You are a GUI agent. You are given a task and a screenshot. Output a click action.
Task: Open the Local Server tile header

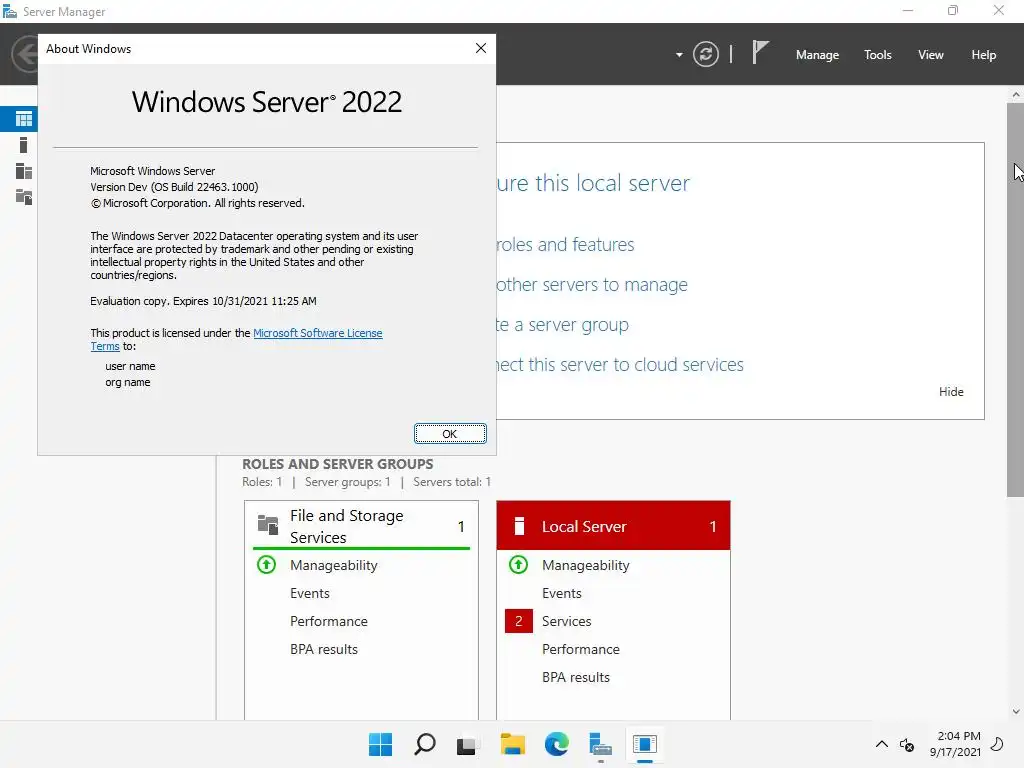coord(613,526)
